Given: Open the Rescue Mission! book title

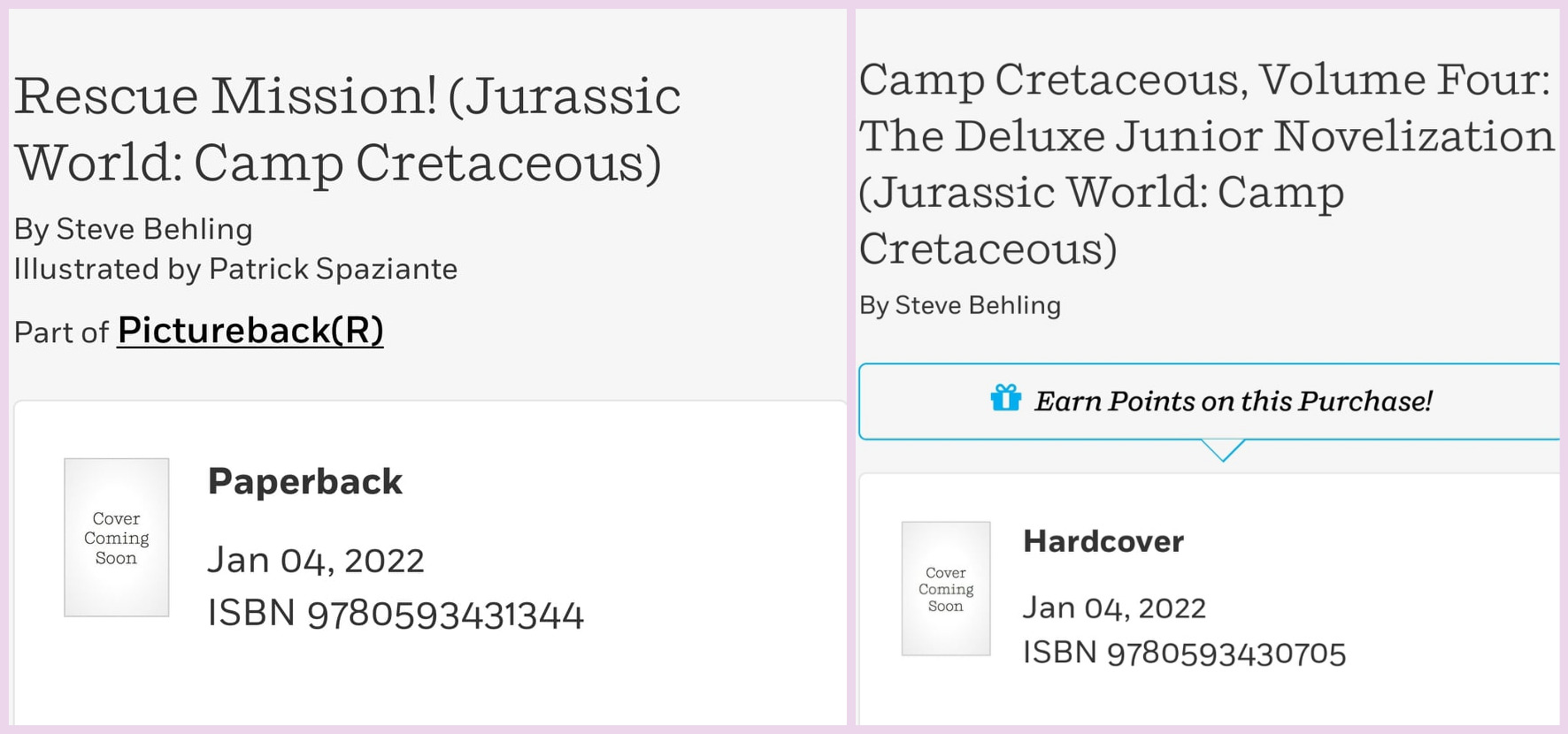Looking at the screenshot, I should pyautogui.click(x=349, y=128).
